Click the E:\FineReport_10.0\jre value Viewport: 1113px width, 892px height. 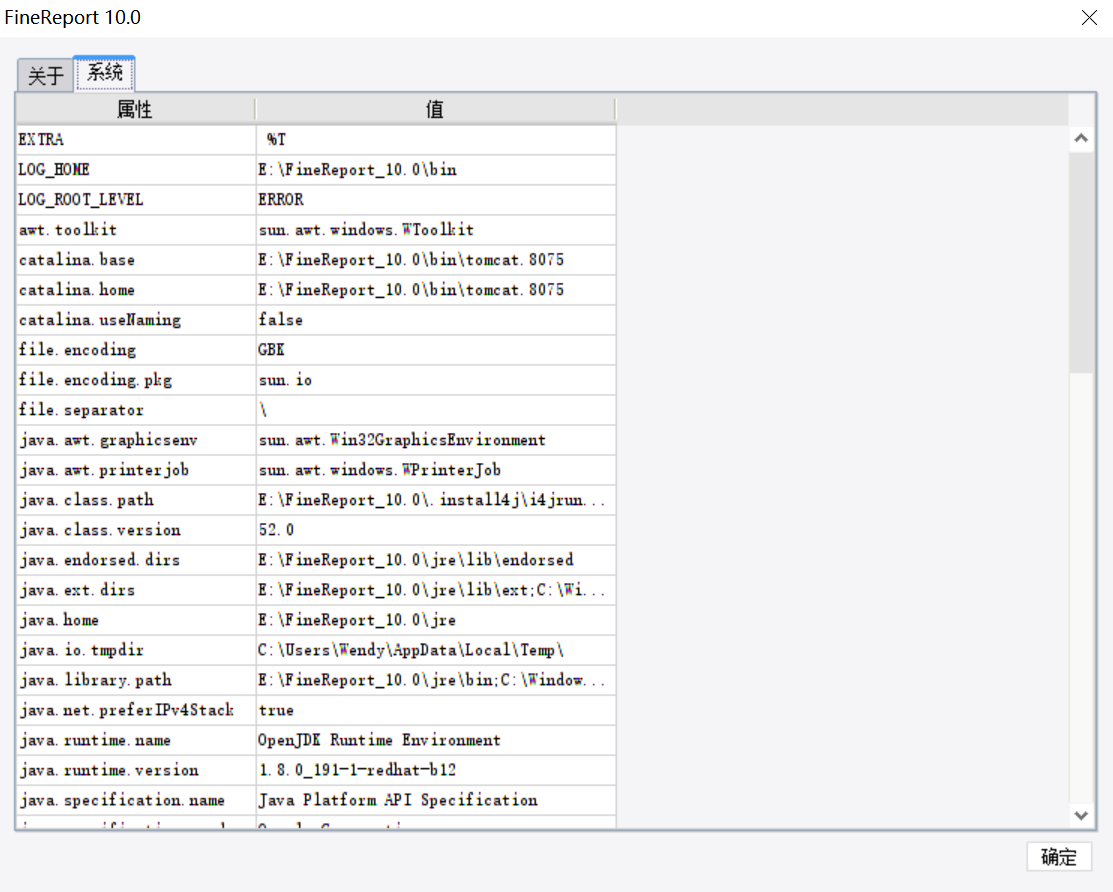(436, 620)
